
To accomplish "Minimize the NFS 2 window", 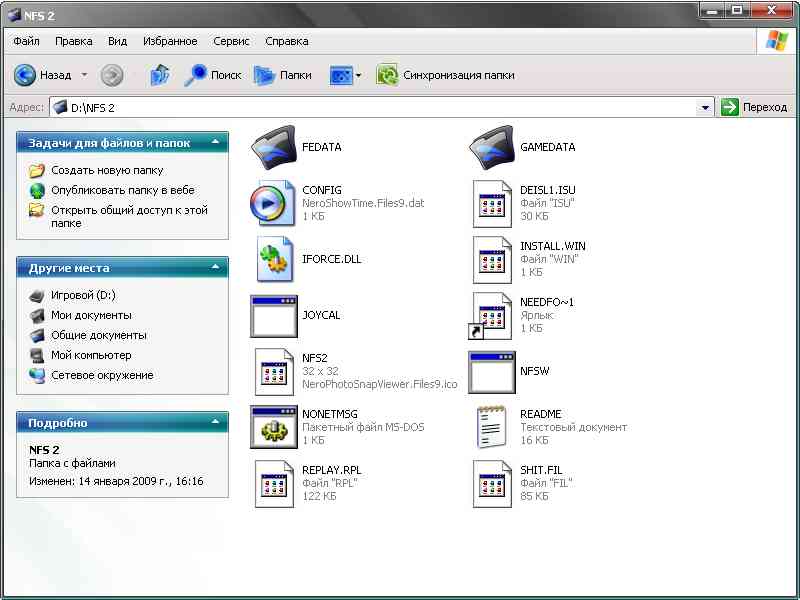I will point(712,10).
